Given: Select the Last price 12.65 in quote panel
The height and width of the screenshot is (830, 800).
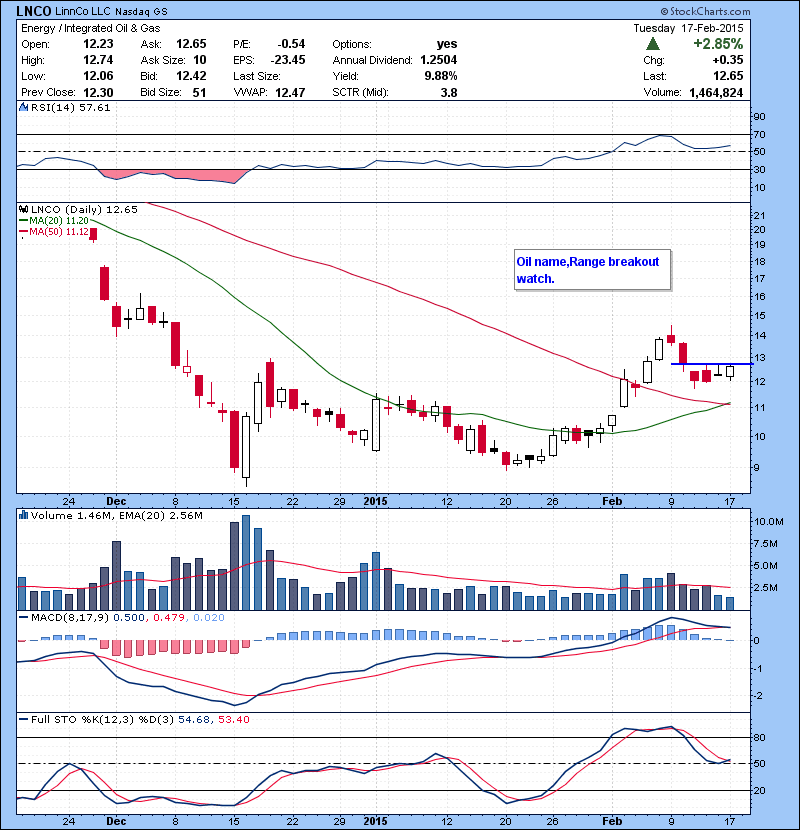Looking at the screenshot, I should pyautogui.click(x=728, y=76).
